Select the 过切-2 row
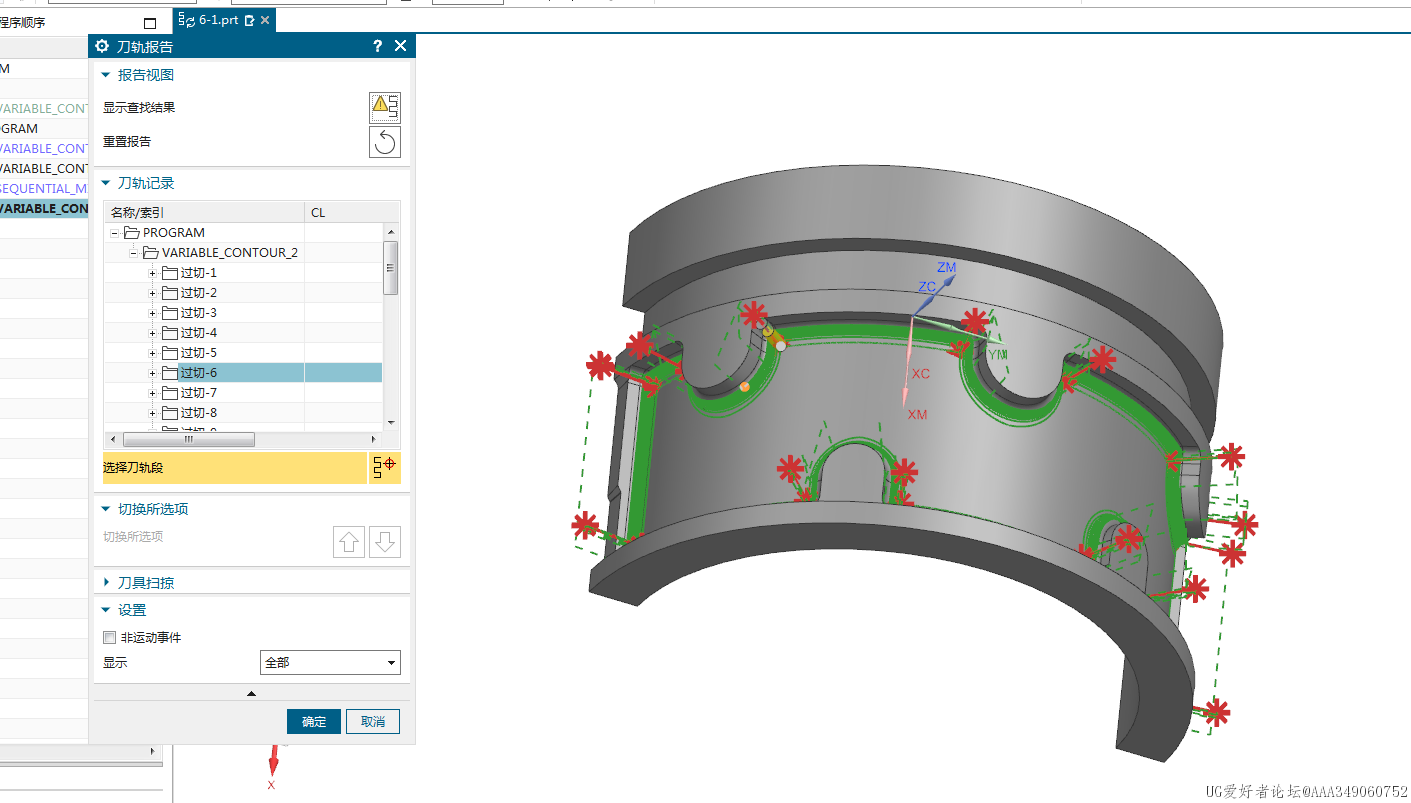This screenshot has height=803, width=1411. click(243, 293)
